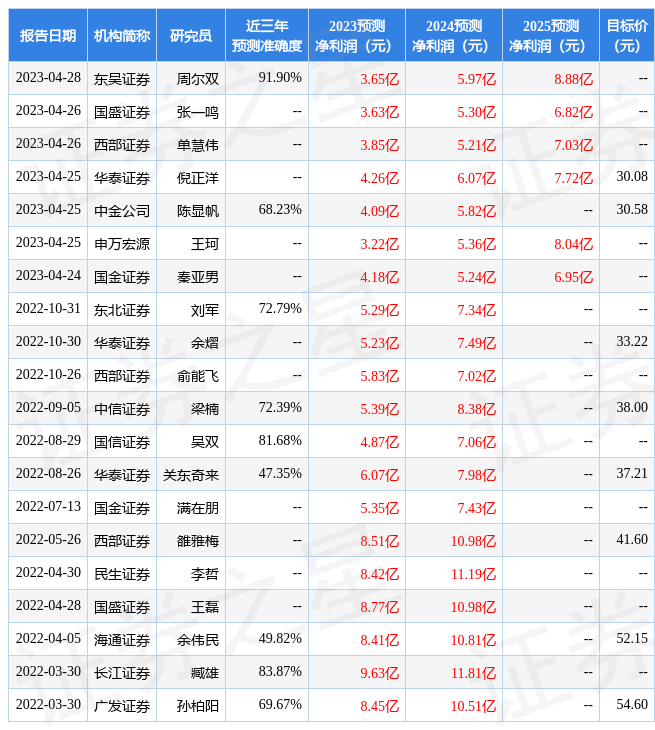Screen dimensions: 655x730
Task: Select the 国信证券 cell
Action: click(122, 442)
